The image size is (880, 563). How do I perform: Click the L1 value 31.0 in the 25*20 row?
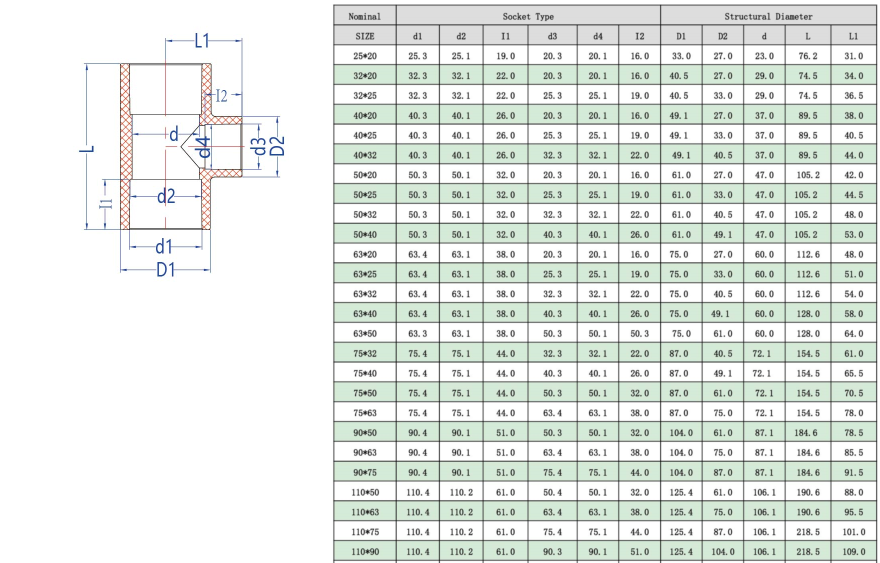pyautogui.click(x=853, y=56)
